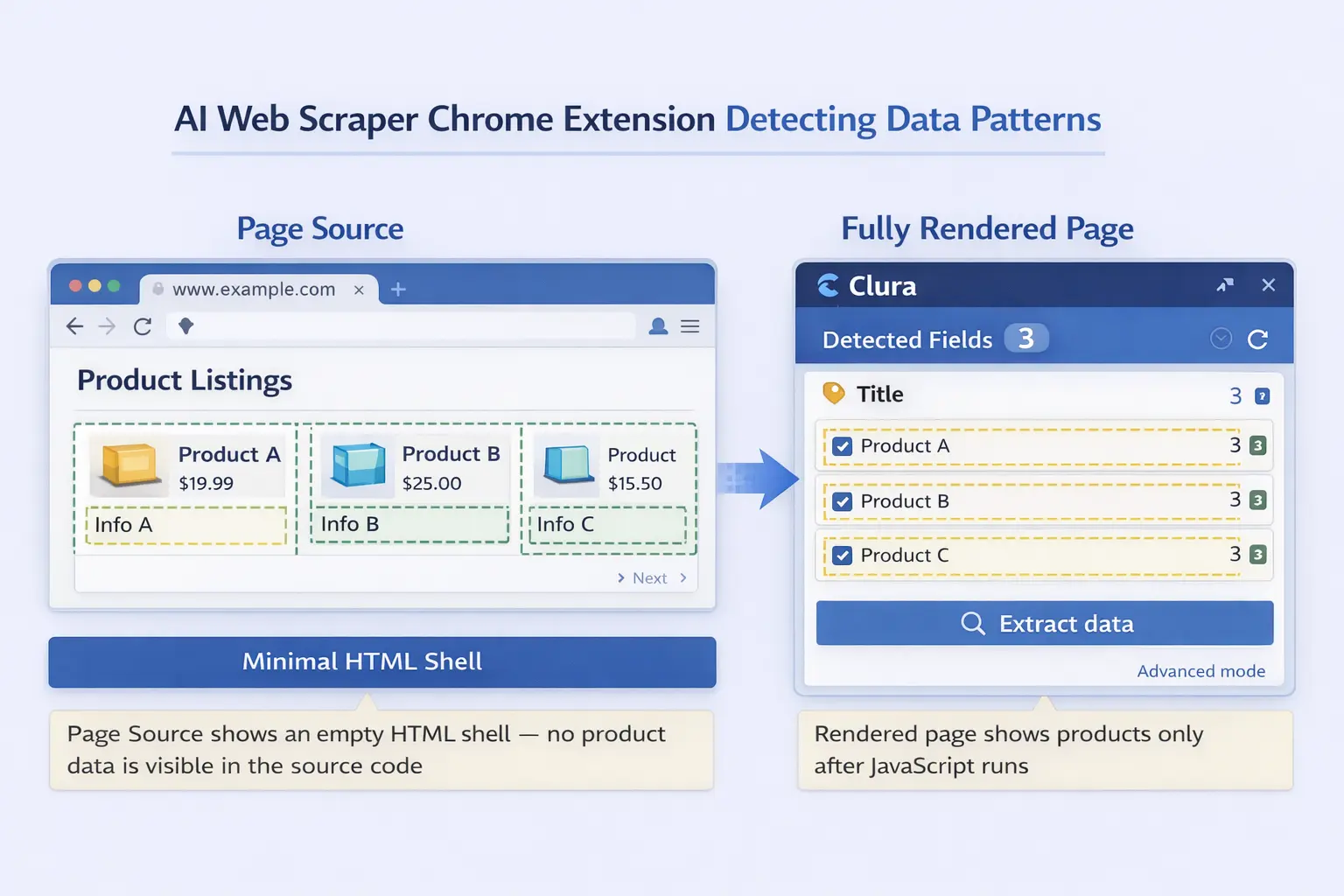
Task: Refresh detected fields with the reload icon
Action: click(x=1257, y=339)
